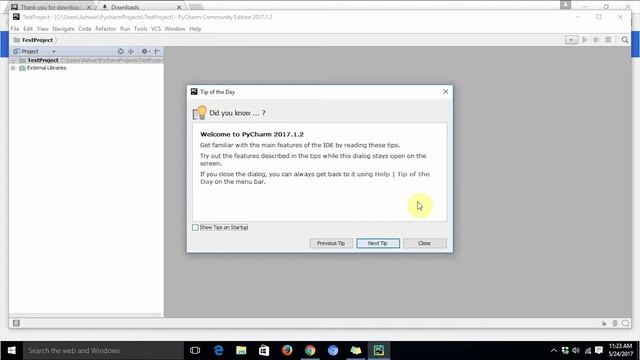Image resolution: width=640 pixels, height=360 pixels.
Task: Click the Stop icon in toolbar
Action: [x=608, y=40]
